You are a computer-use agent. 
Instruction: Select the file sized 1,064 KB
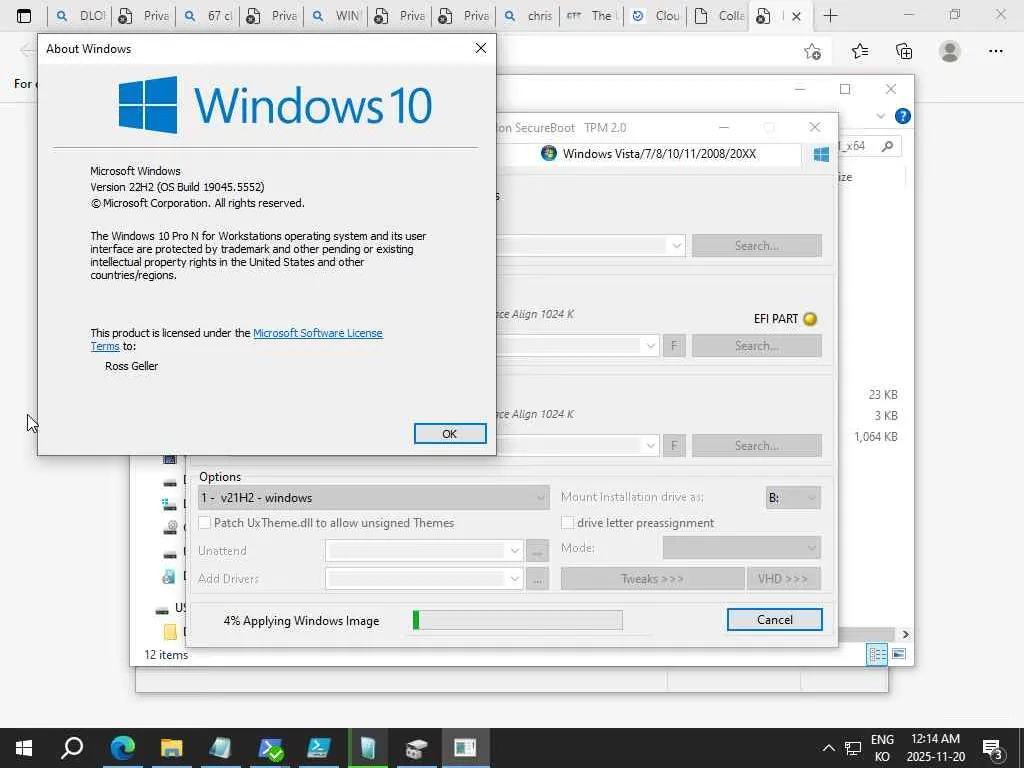point(875,437)
